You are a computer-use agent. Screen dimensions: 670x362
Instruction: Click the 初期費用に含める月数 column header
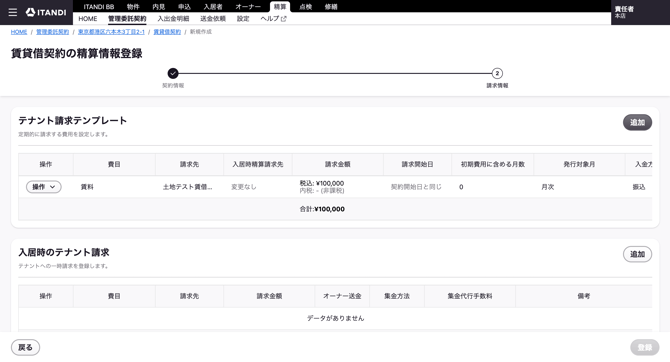coord(493,164)
